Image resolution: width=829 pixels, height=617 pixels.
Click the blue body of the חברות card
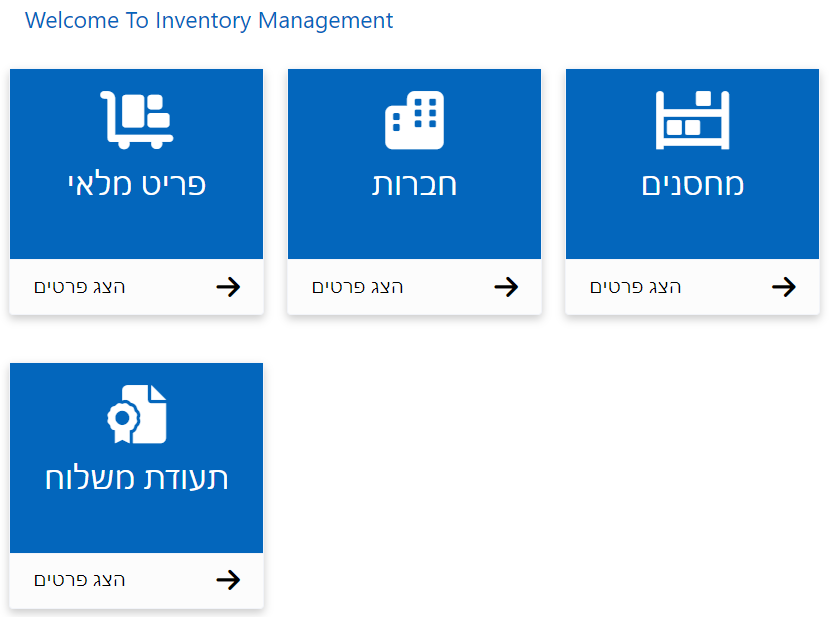tap(414, 230)
